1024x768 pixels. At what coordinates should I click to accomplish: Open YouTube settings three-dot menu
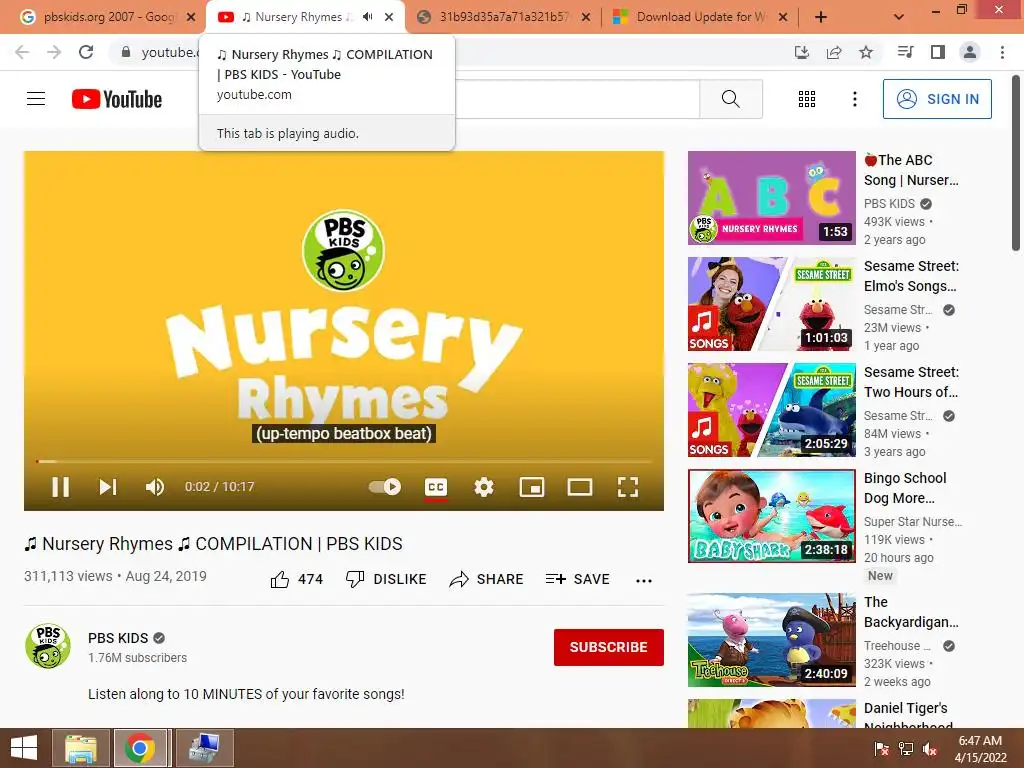854,99
